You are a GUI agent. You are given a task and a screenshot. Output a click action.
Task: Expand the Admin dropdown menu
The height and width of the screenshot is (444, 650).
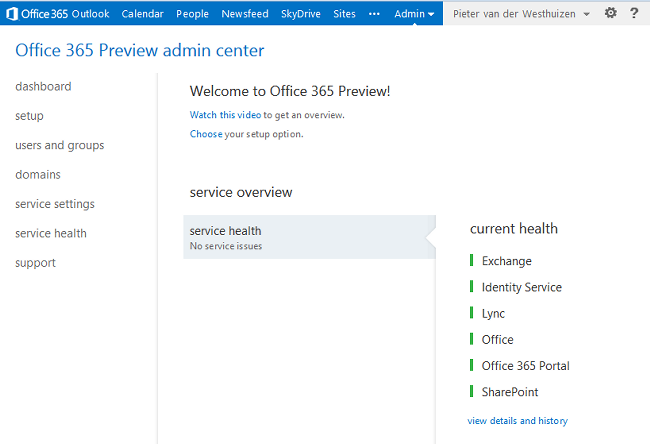click(414, 14)
